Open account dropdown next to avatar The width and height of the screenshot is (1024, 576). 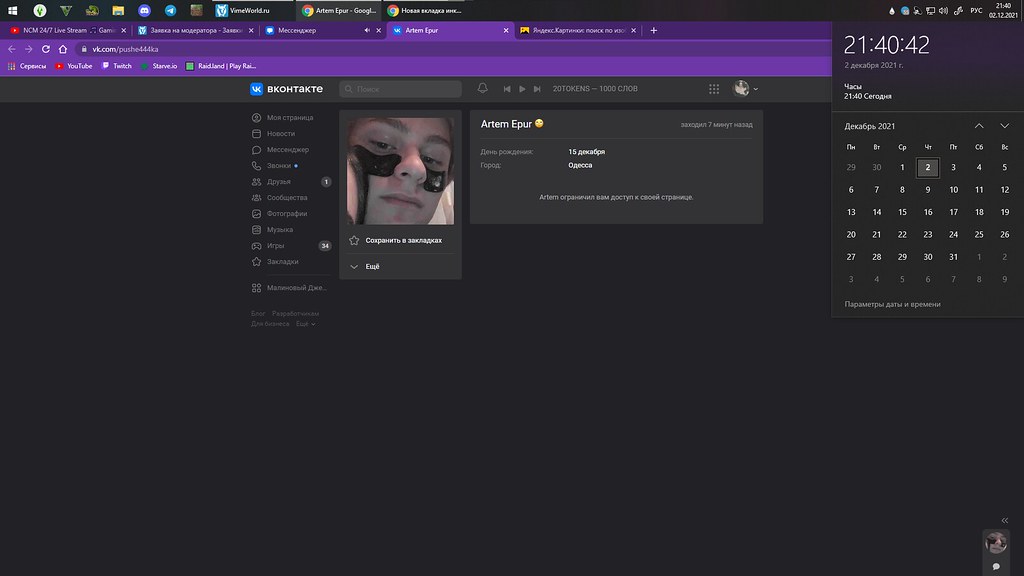click(755, 89)
